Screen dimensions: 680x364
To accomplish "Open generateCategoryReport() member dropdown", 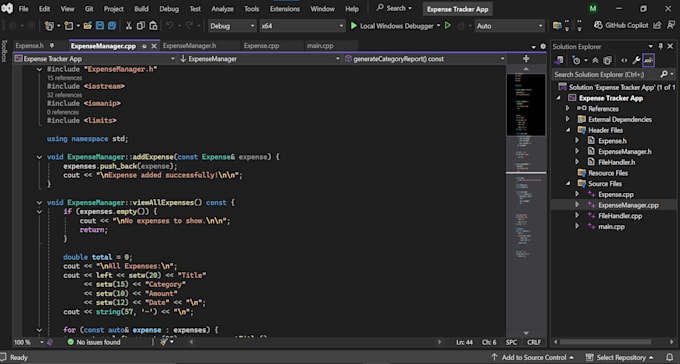I will pos(425,59).
